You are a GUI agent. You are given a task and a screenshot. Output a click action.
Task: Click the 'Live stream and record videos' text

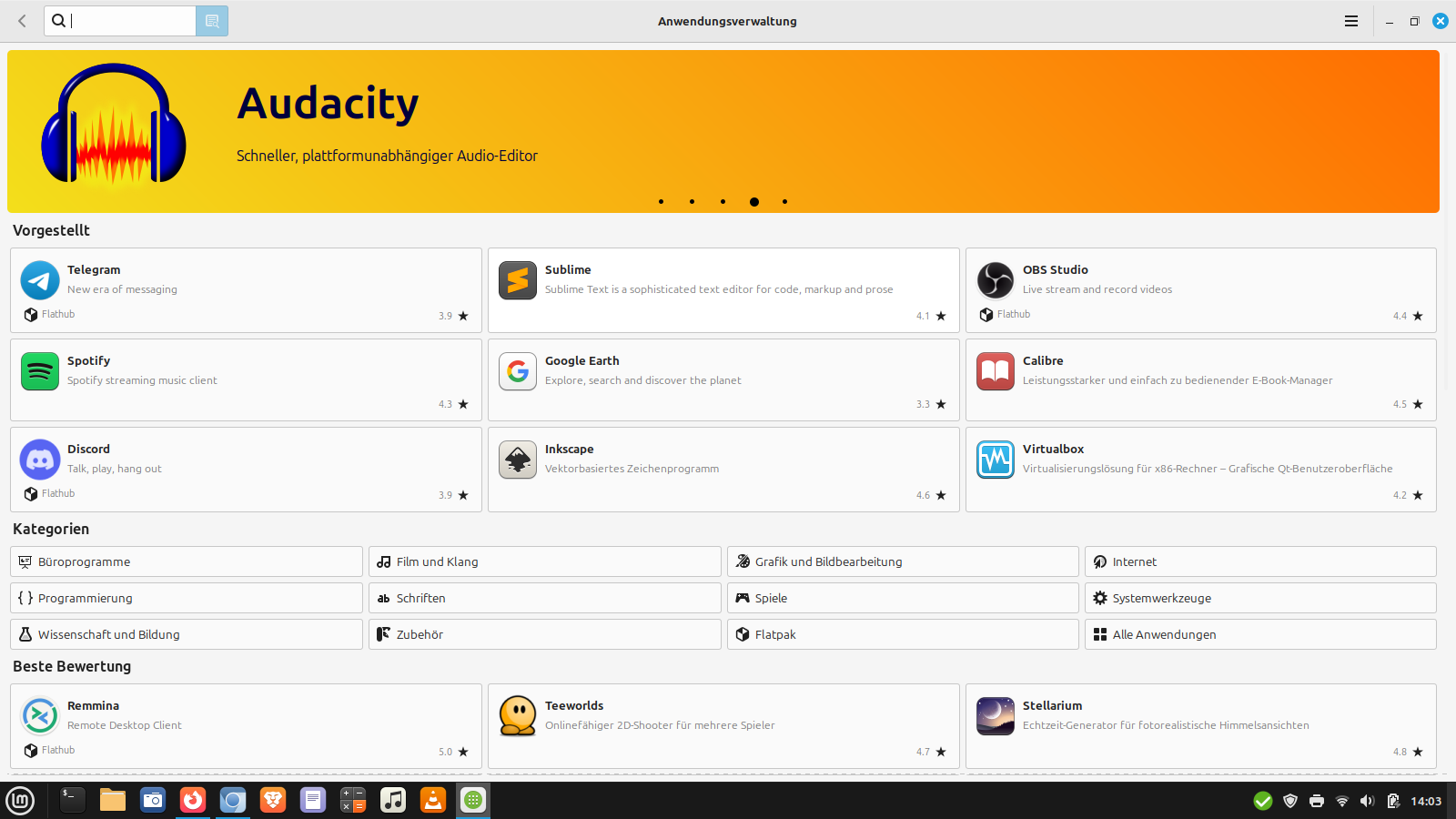(1097, 289)
